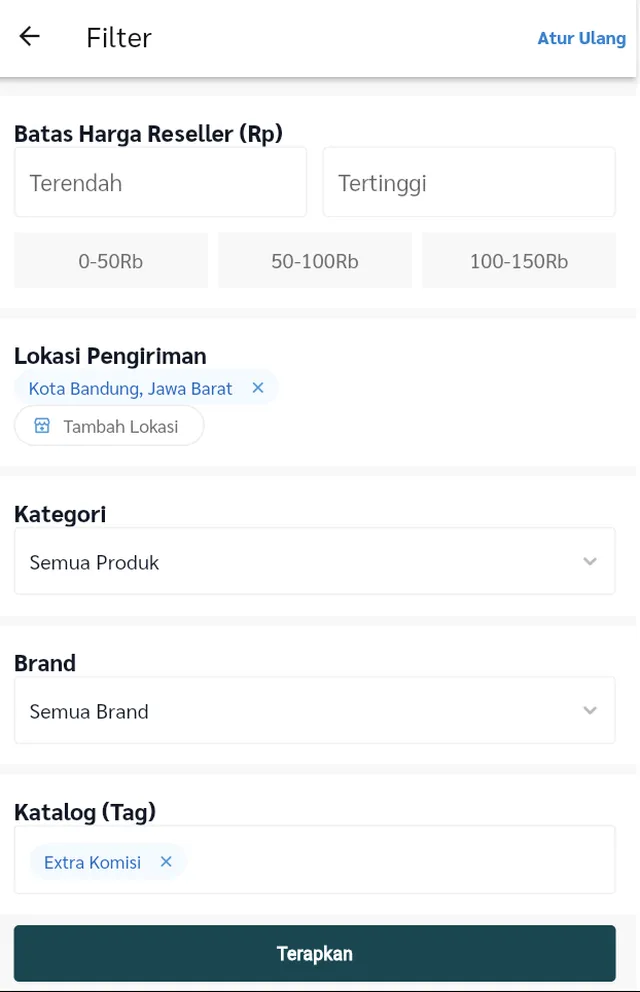Click the Filter page title
This screenshot has height=992, width=640.
pos(119,38)
